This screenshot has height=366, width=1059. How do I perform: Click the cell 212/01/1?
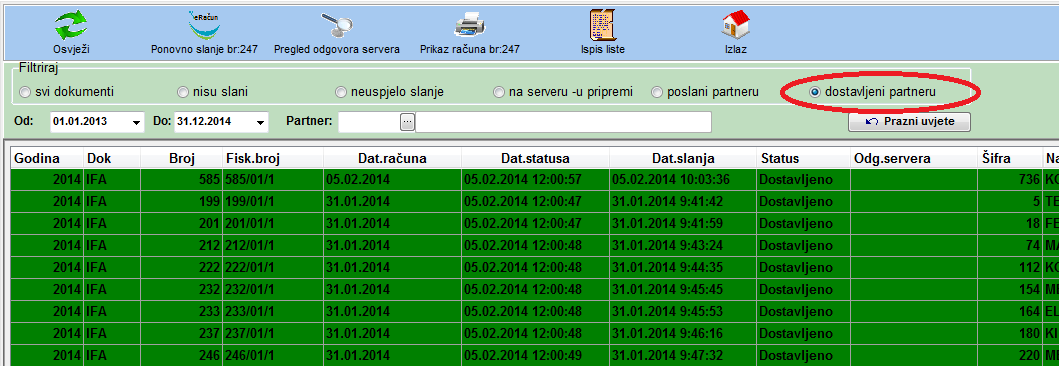(273, 246)
